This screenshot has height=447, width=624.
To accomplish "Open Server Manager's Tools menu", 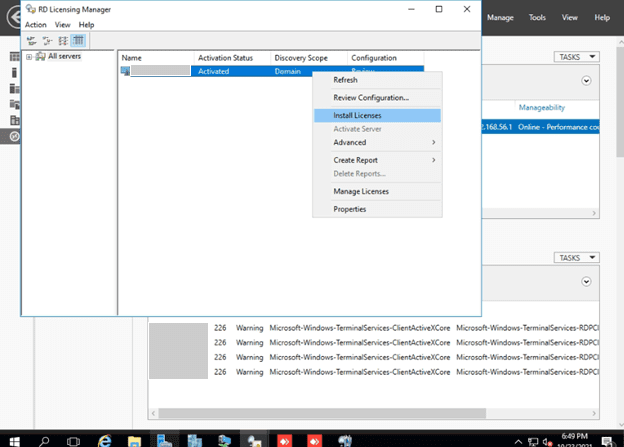I will point(537,18).
